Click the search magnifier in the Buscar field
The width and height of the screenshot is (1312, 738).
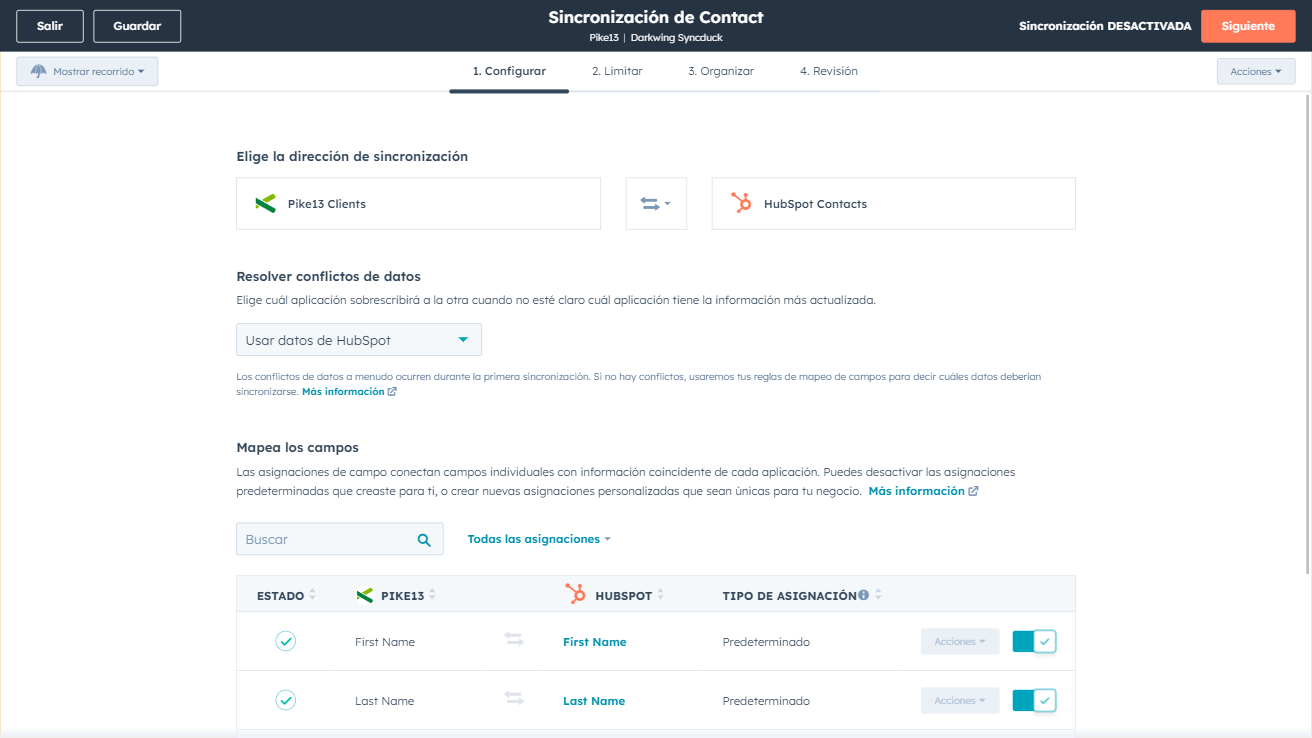424,538
